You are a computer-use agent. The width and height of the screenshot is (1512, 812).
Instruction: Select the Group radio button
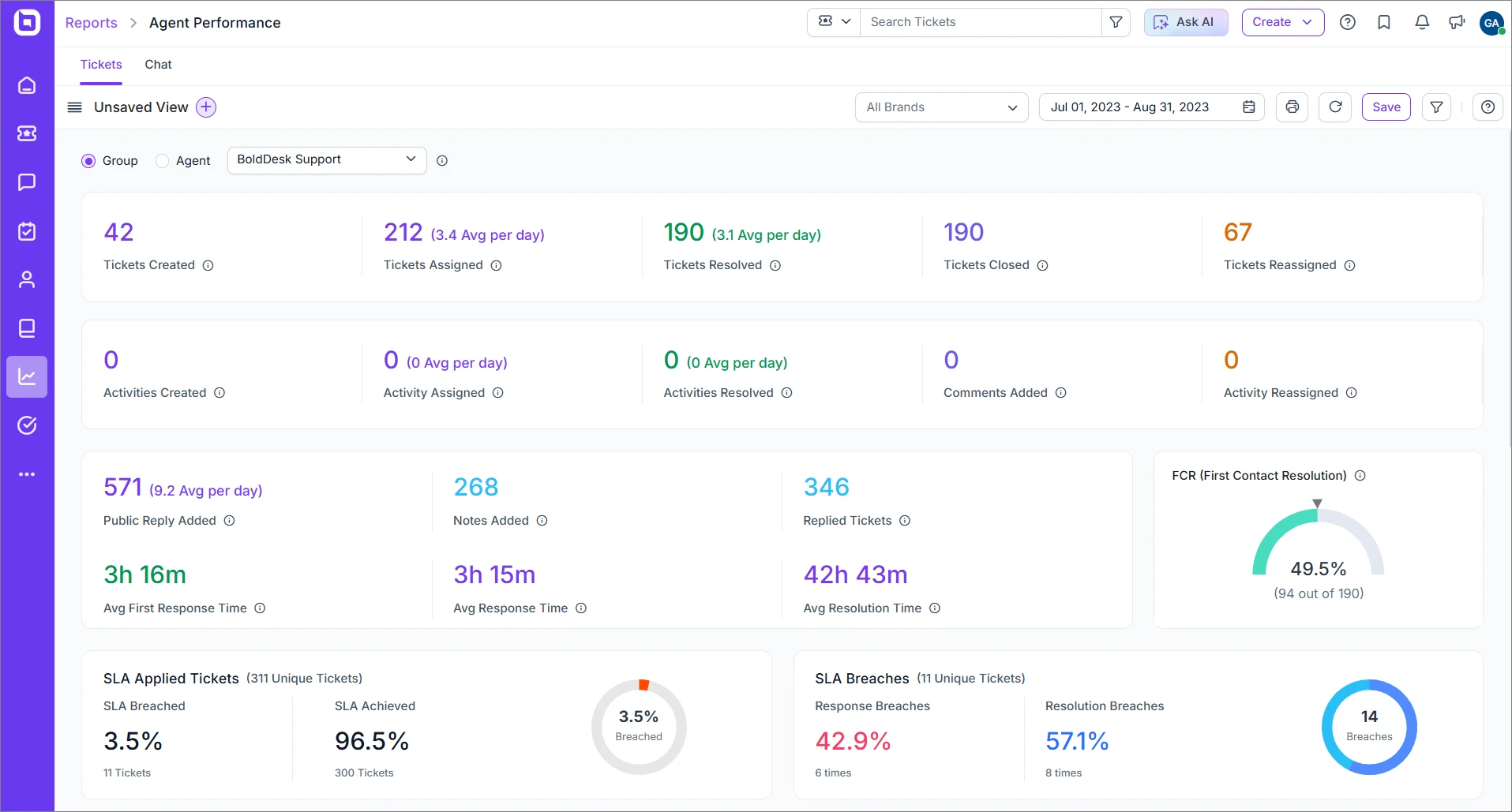(88, 161)
